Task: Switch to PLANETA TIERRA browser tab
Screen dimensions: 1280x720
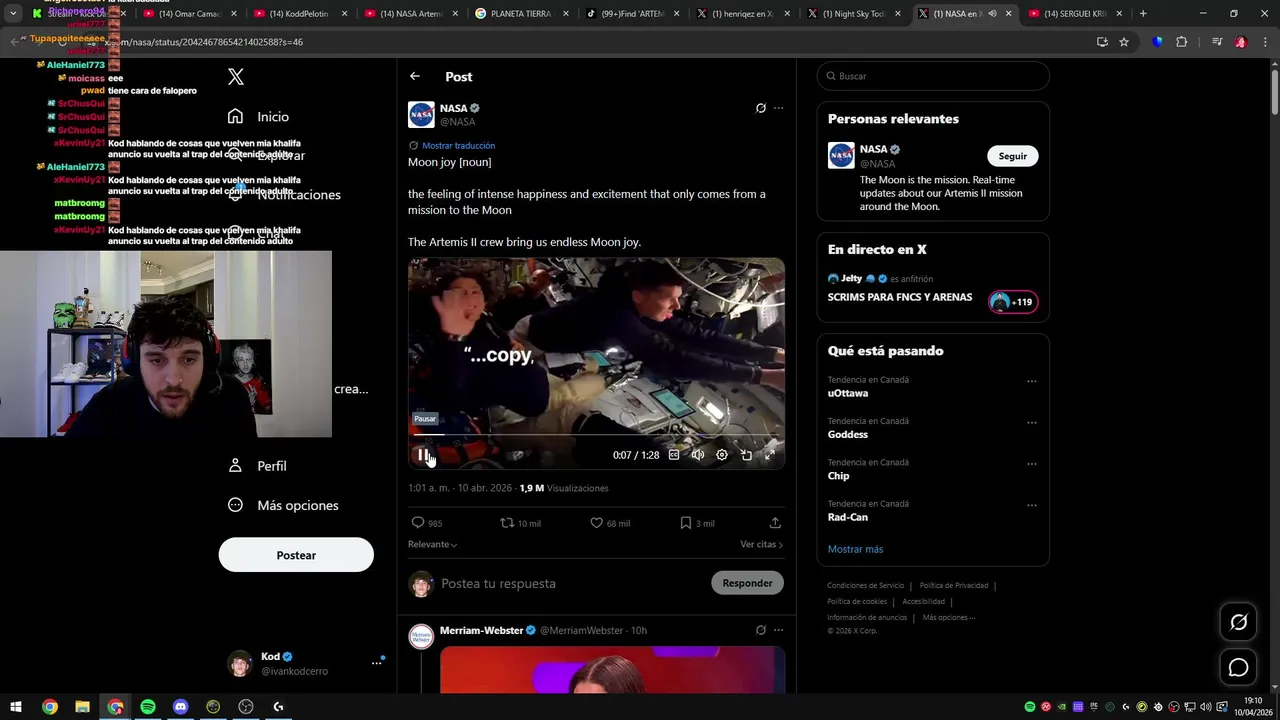Action: 520,14
